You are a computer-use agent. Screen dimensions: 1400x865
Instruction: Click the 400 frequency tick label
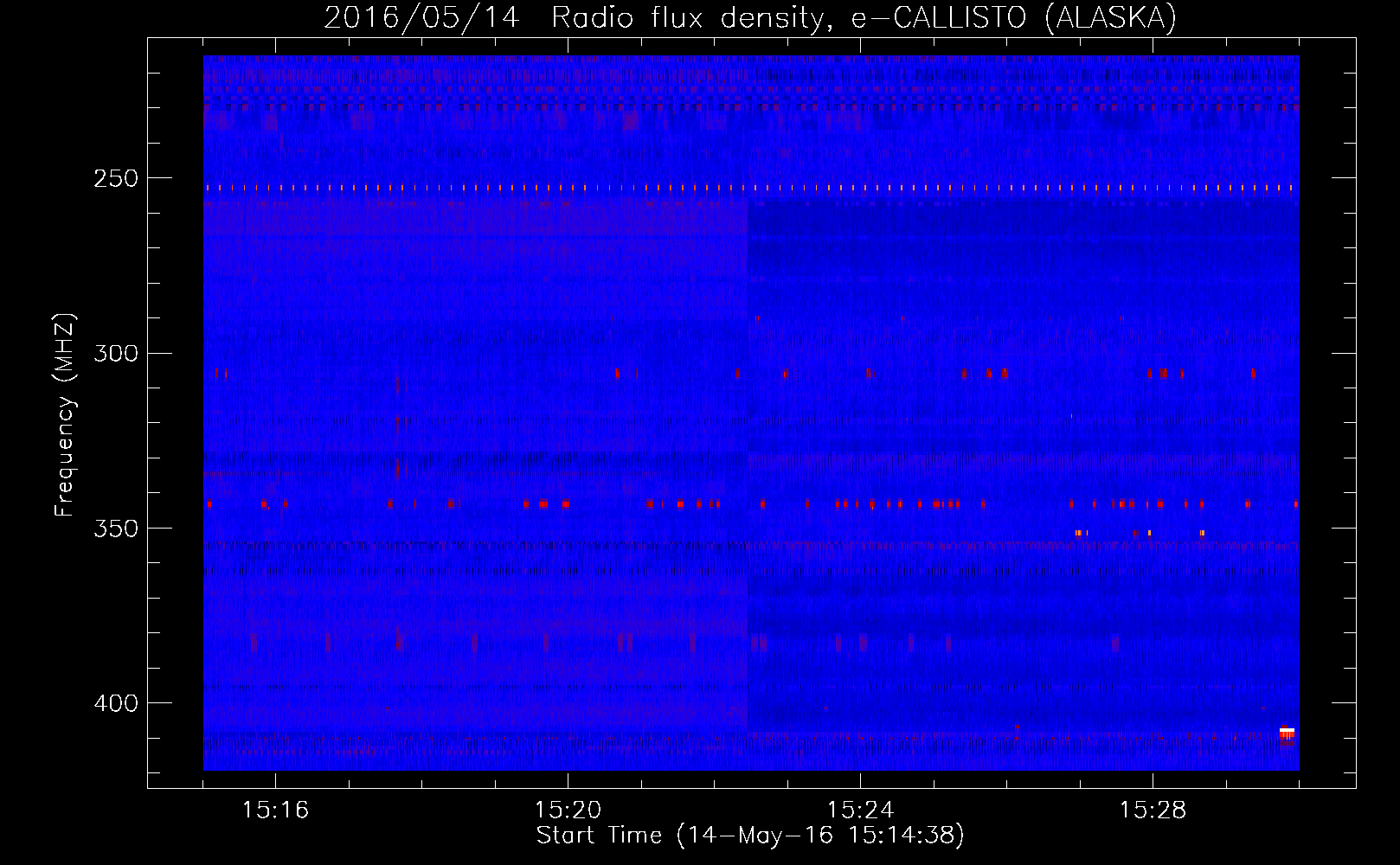[x=115, y=702]
